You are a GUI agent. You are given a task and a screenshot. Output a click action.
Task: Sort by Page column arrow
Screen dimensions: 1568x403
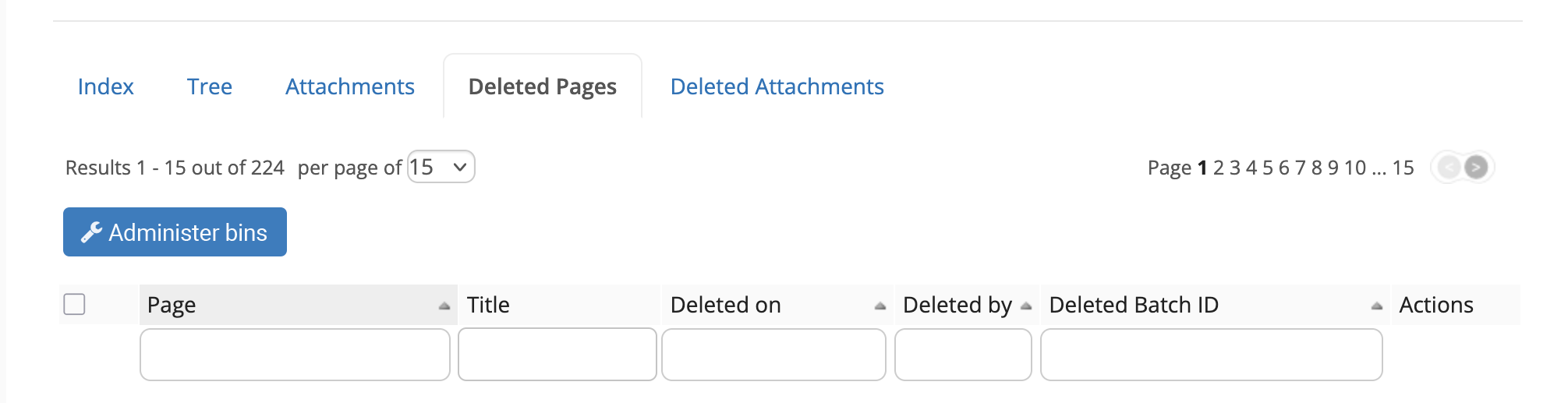coord(444,306)
